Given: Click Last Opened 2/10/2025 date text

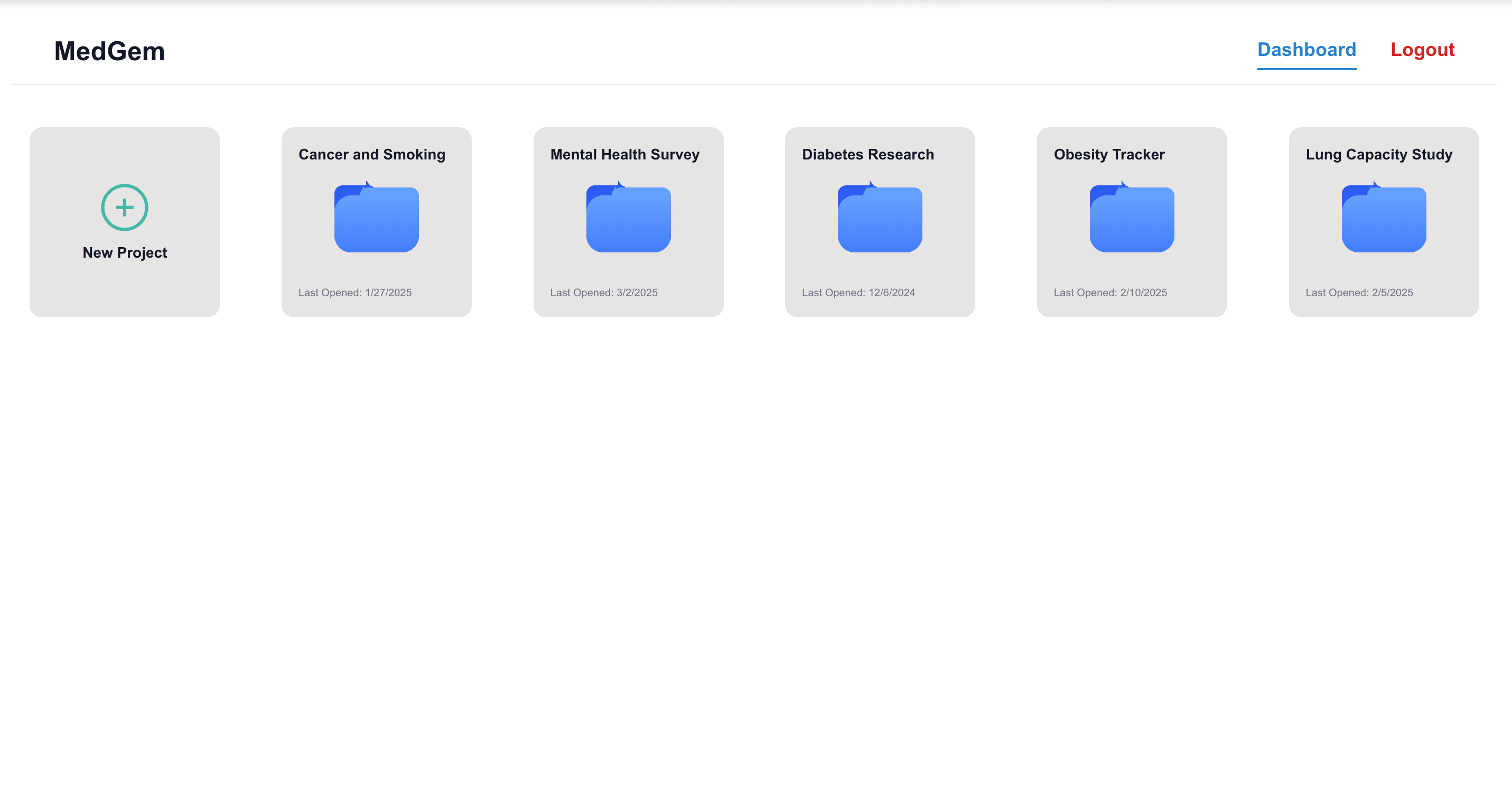Looking at the screenshot, I should [1110, 292].
